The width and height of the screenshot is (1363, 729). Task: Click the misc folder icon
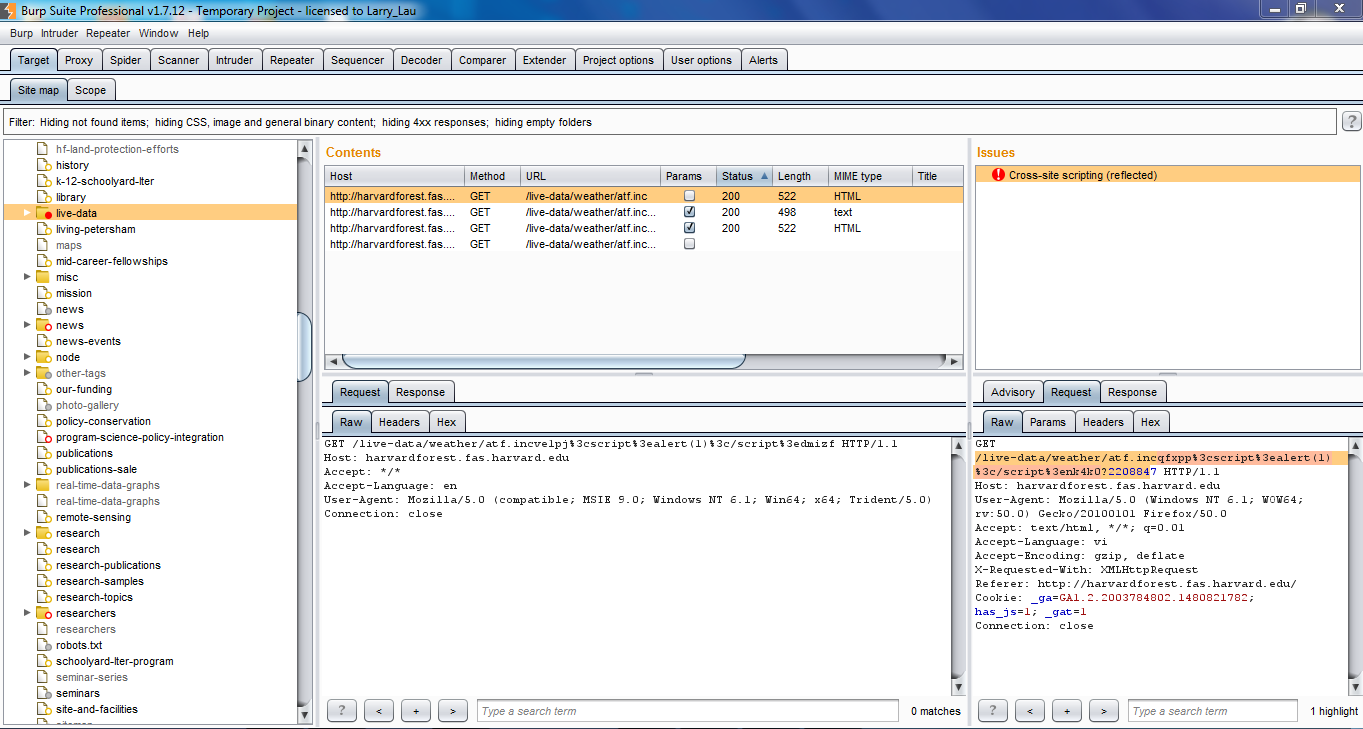[43, 277]
